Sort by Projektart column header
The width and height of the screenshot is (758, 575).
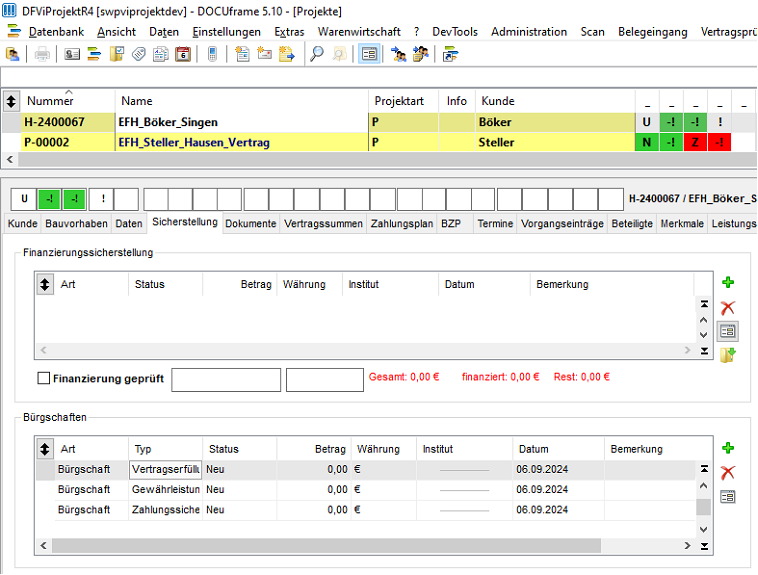point(404,101)
